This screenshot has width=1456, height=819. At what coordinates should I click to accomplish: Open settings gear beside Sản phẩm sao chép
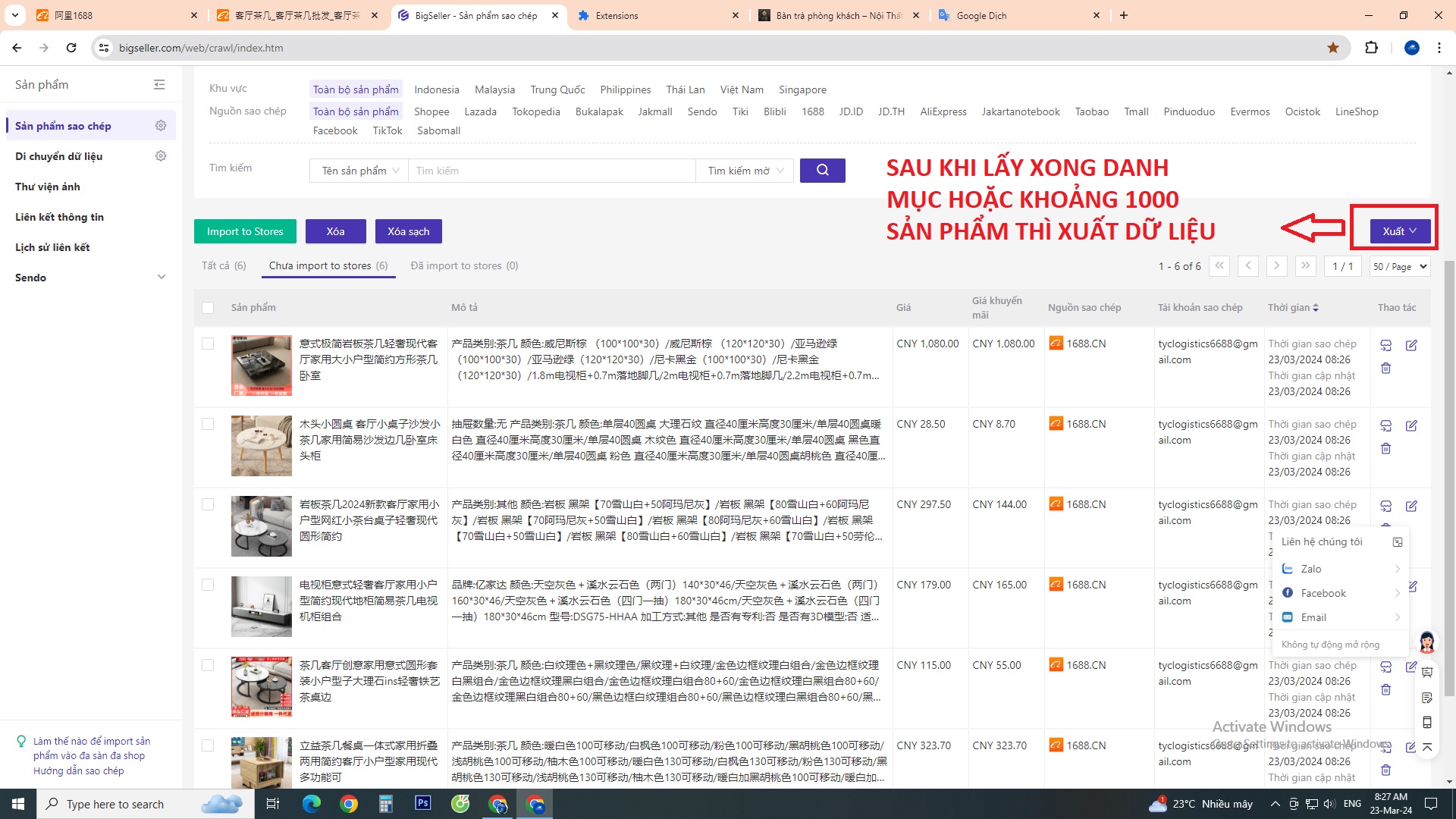tap(161, 126)
